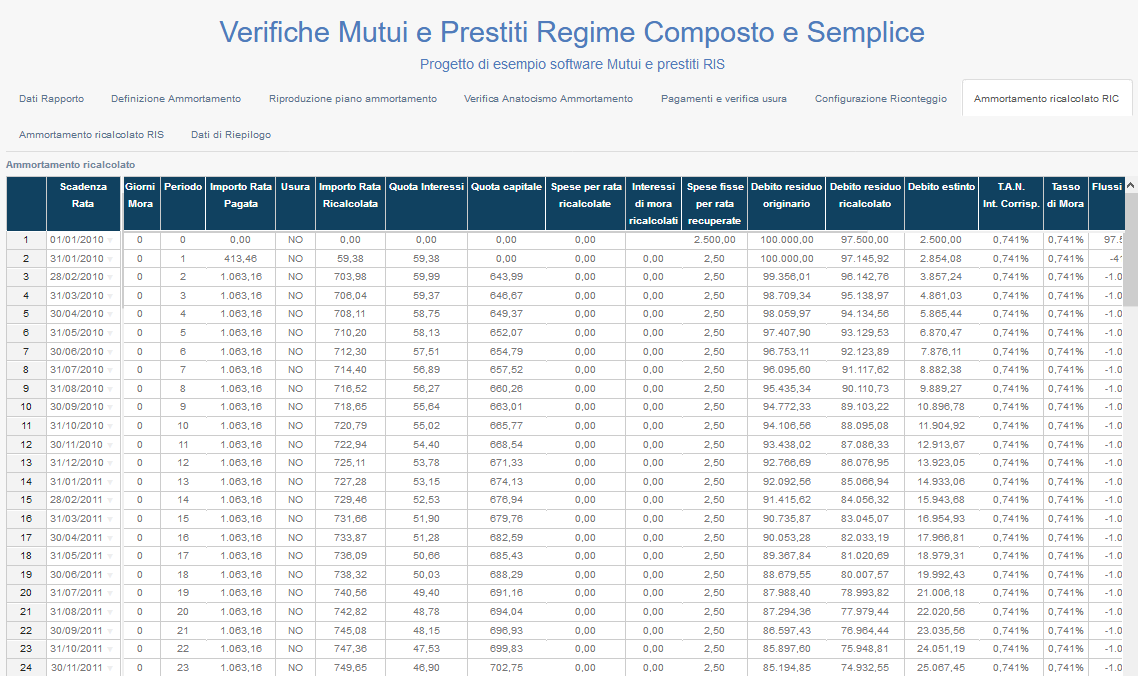
Task: Click the table scroll-up arrow
Action: (x=1131, y=186)
